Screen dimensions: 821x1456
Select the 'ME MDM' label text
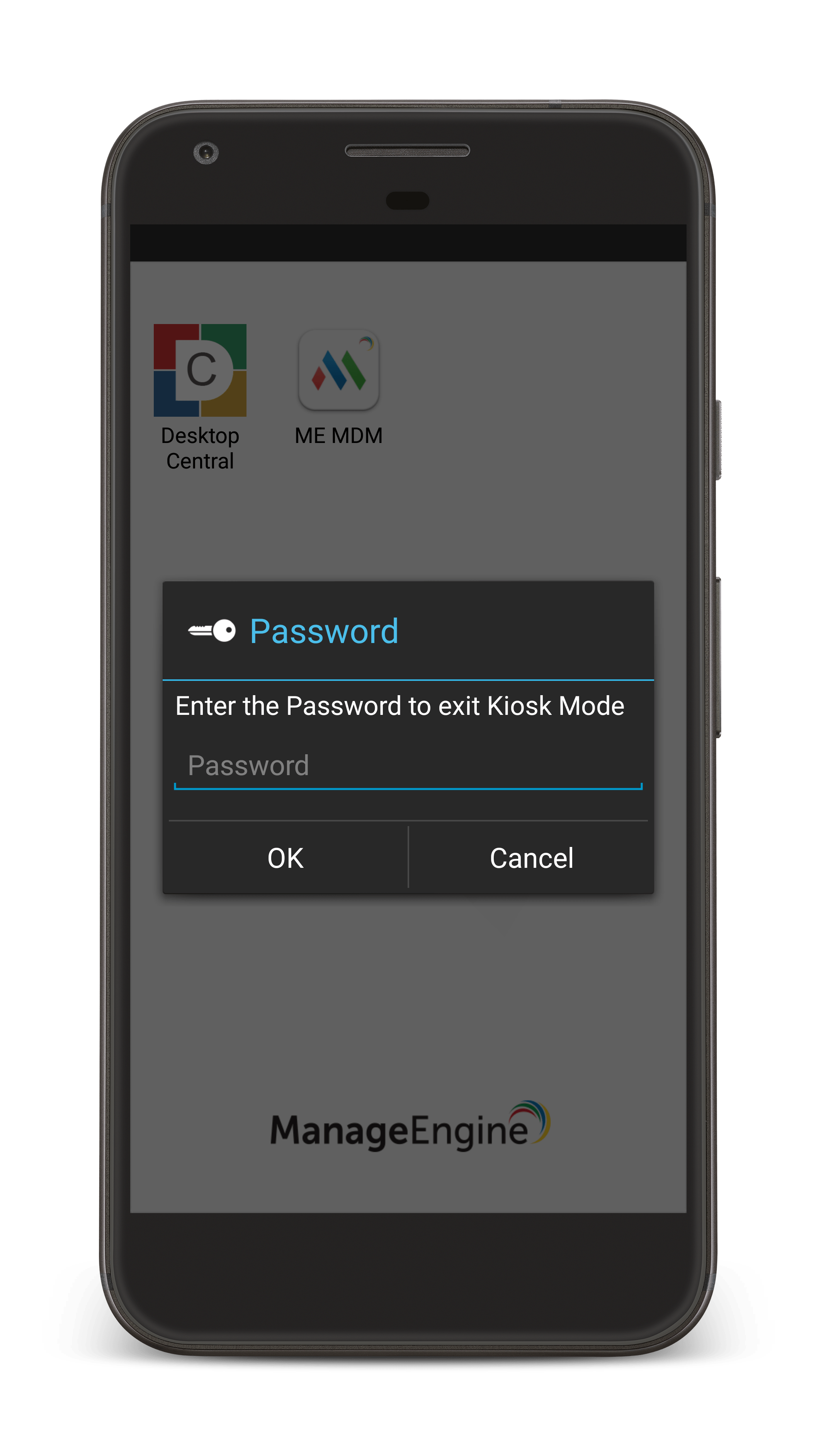(339, 436)
